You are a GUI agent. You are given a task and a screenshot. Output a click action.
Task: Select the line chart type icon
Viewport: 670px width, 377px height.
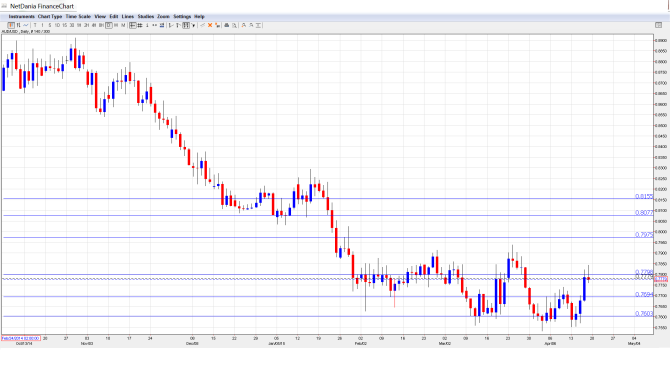click(26, 25)
